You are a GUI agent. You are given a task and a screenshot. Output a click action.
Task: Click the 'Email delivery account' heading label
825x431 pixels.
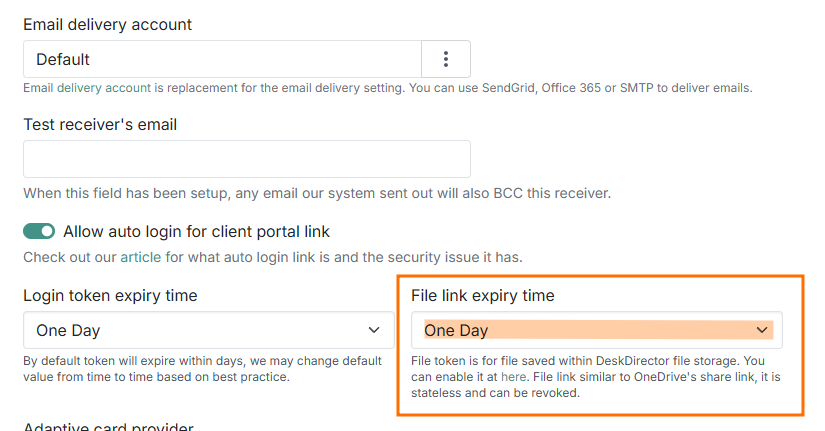(107, 23)
